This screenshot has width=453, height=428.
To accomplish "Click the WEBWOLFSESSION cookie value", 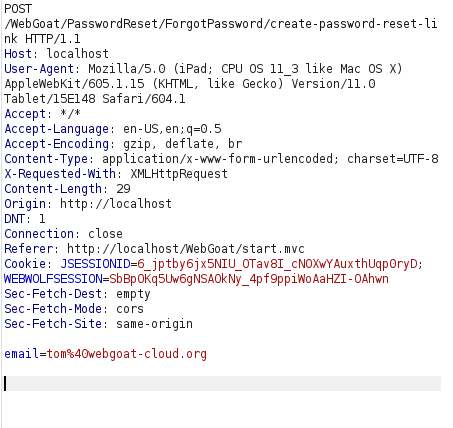I will pos(249,279).
